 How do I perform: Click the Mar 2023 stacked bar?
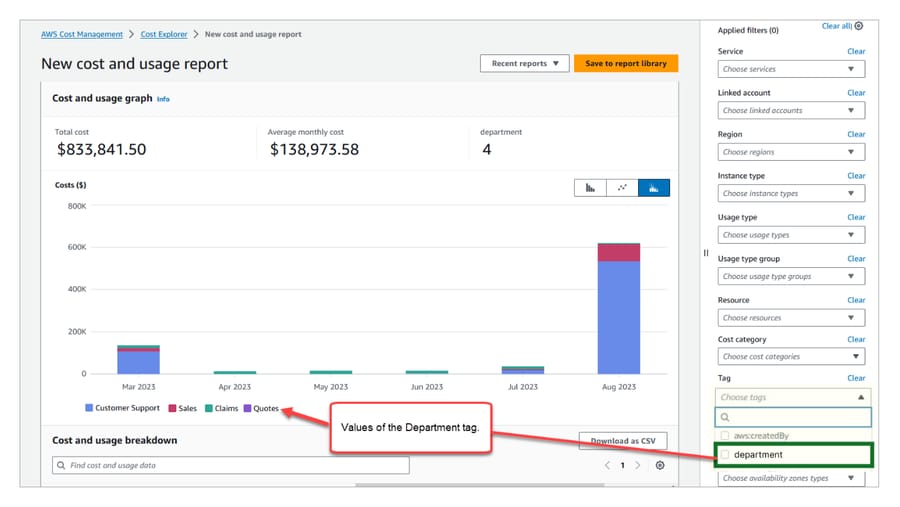(138, 359)
